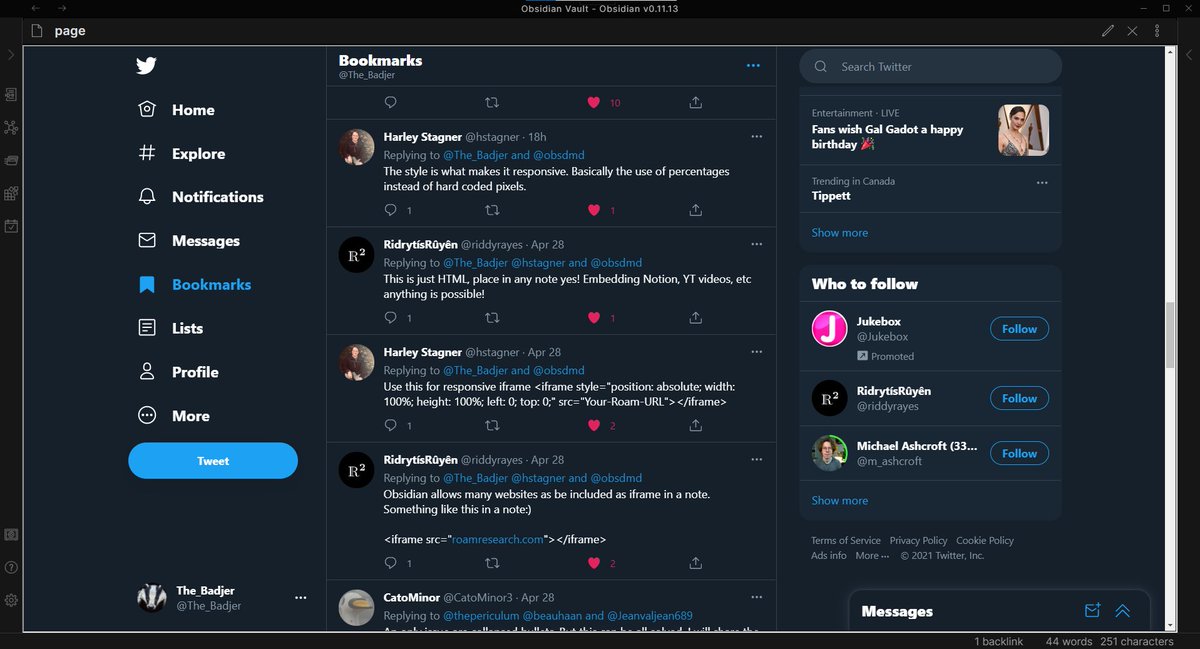Screen dimensions: 1200x649
Task: Switch to edit mode pencil icon
Action: point(1108,31)
